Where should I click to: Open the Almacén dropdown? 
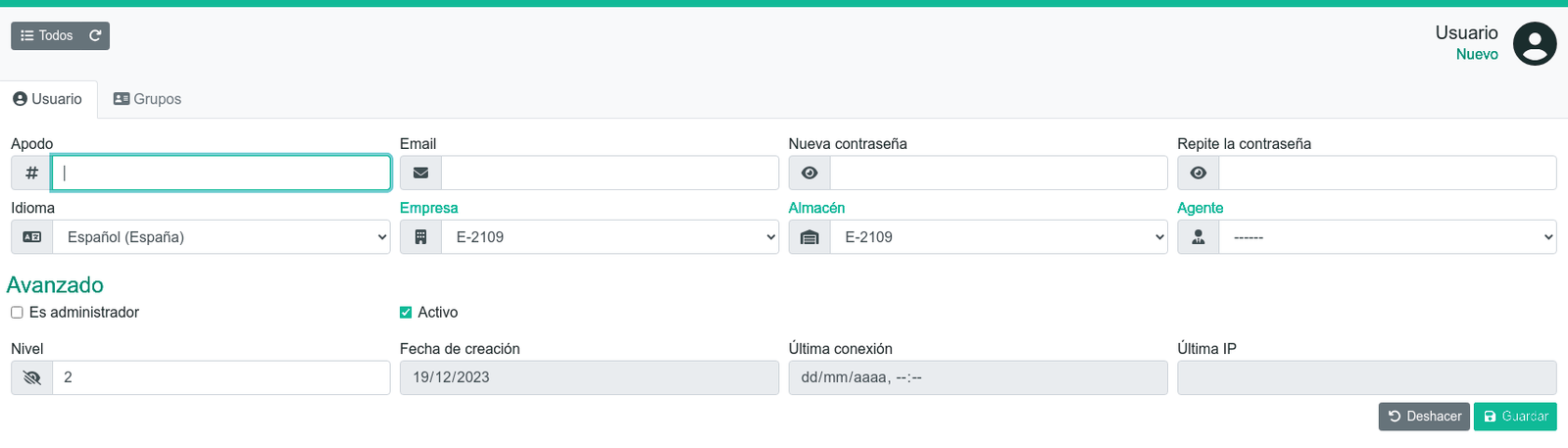click(999, 237)
